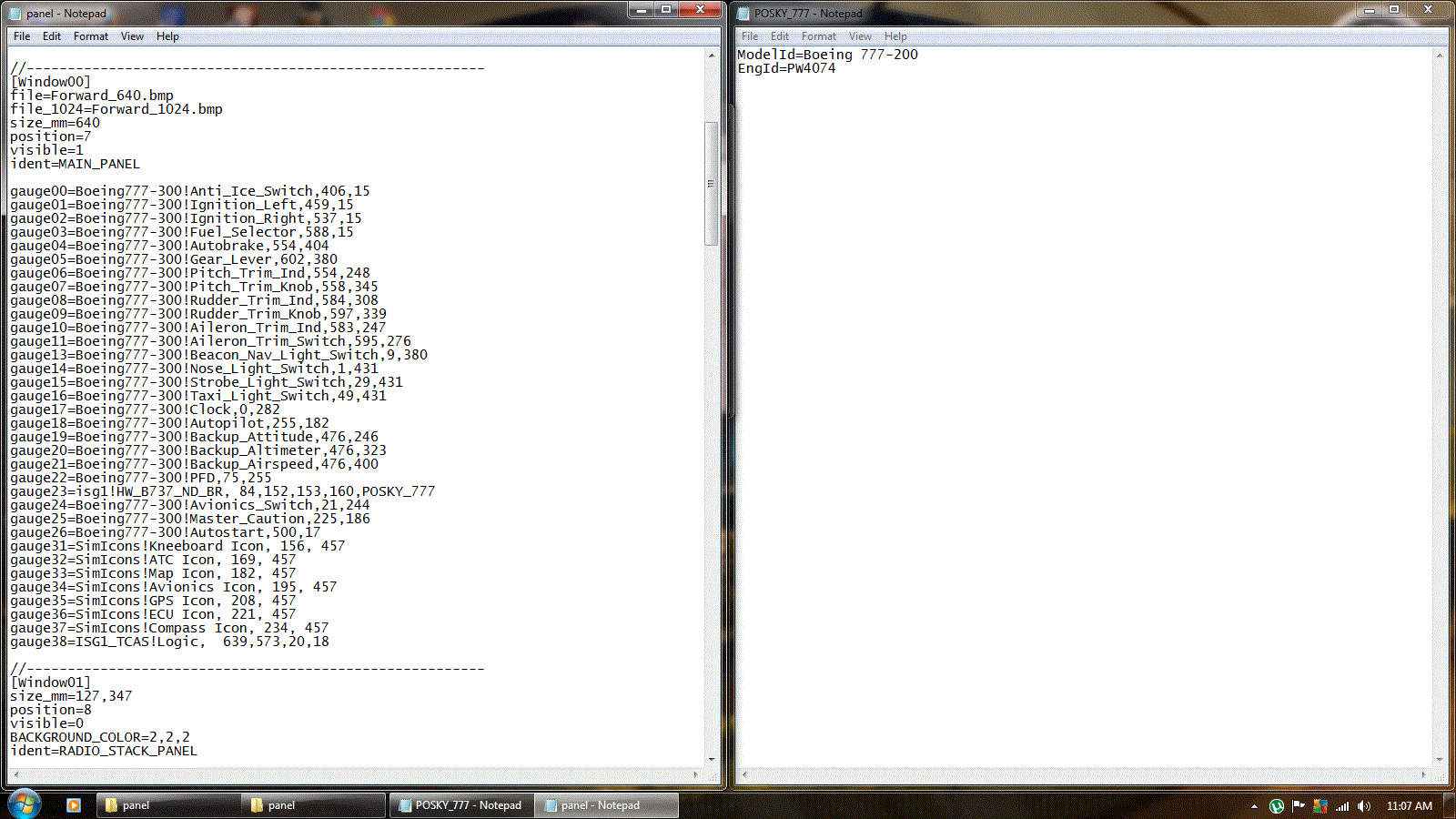Click the scroll-up arrow in POSKY_777 Notepad
Viewport: 1456px width, 819px height.
click(x=1440, y=56)
